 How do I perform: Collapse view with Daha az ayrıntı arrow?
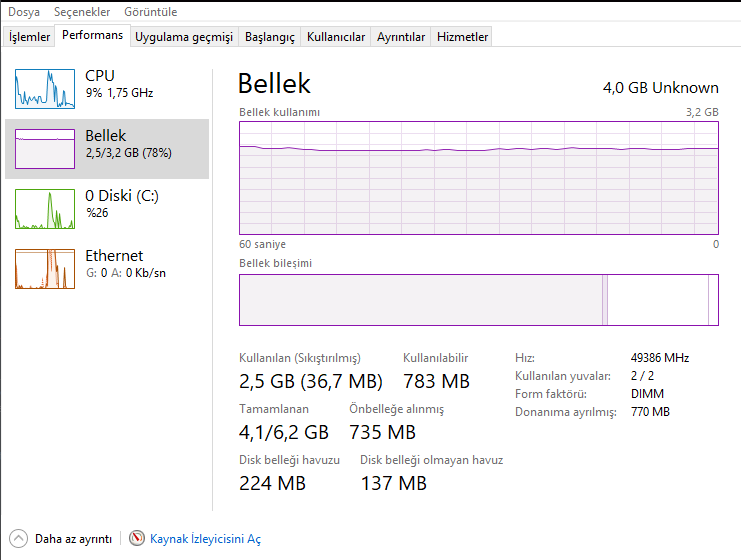pos(19,538)
